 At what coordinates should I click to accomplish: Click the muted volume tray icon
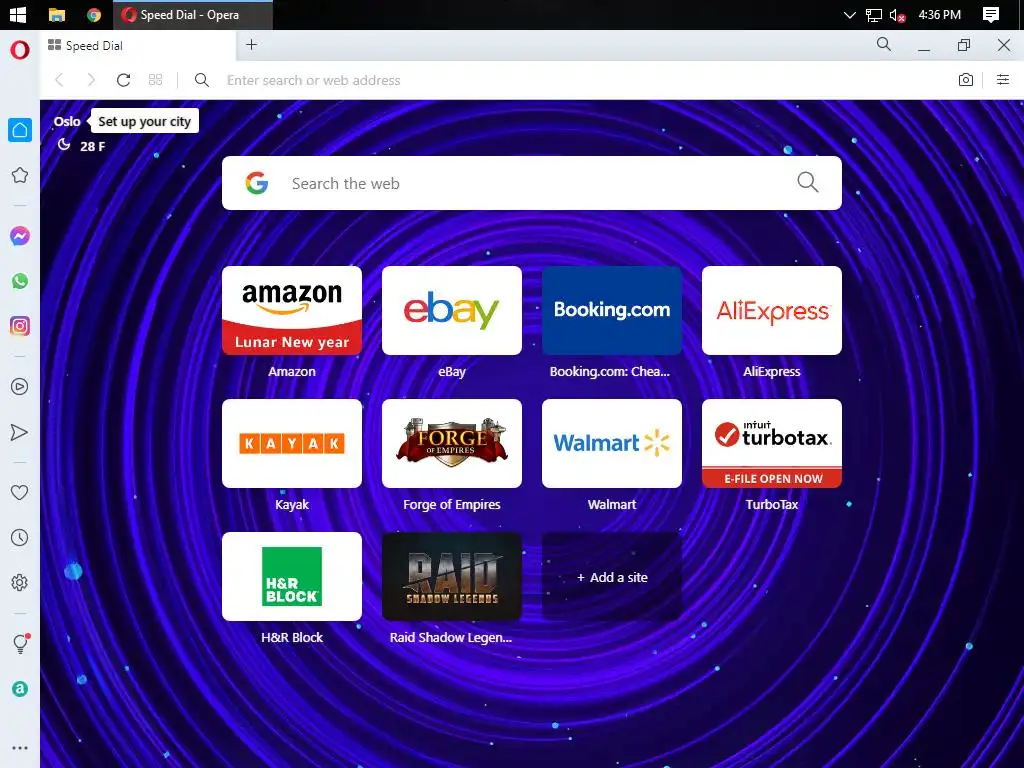point(897,14)
